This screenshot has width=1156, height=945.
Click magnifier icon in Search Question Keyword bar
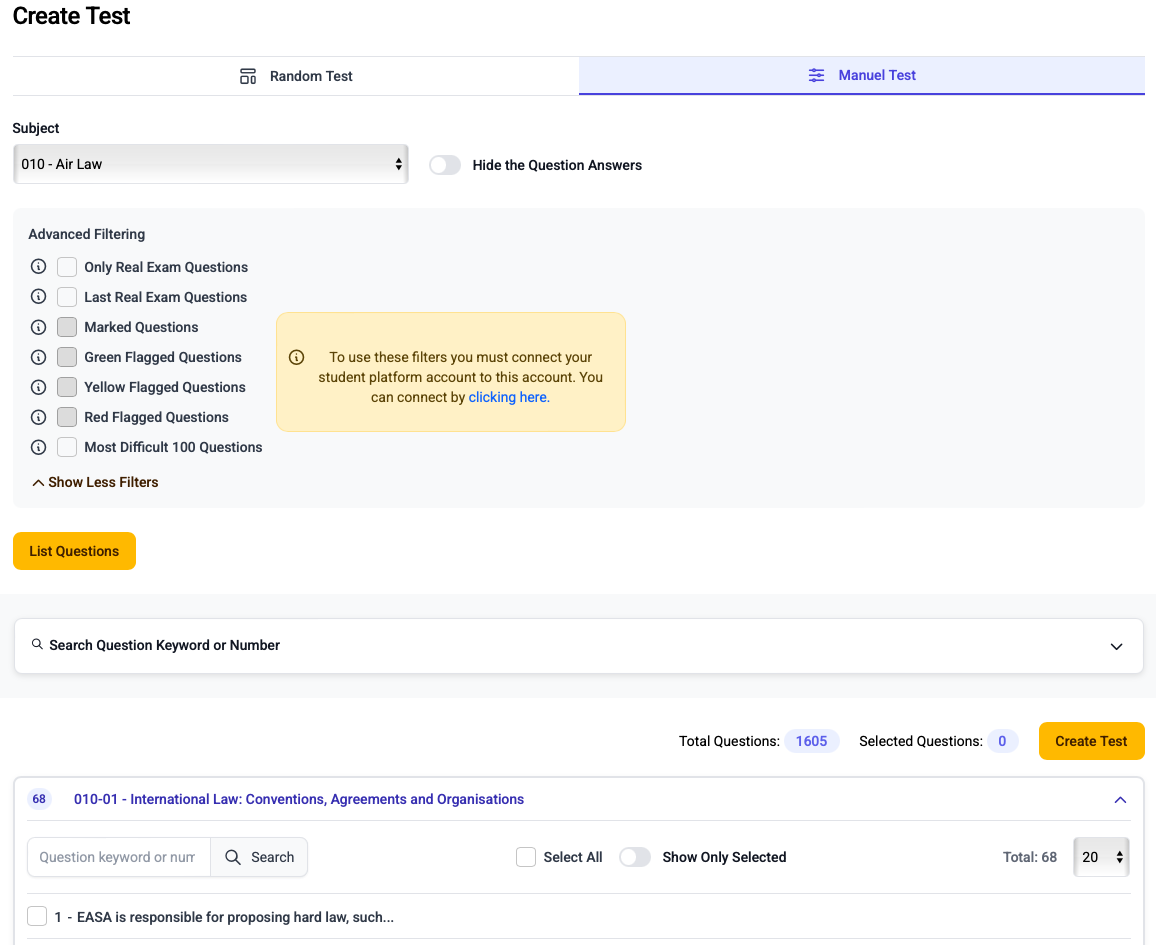point(37,644)
